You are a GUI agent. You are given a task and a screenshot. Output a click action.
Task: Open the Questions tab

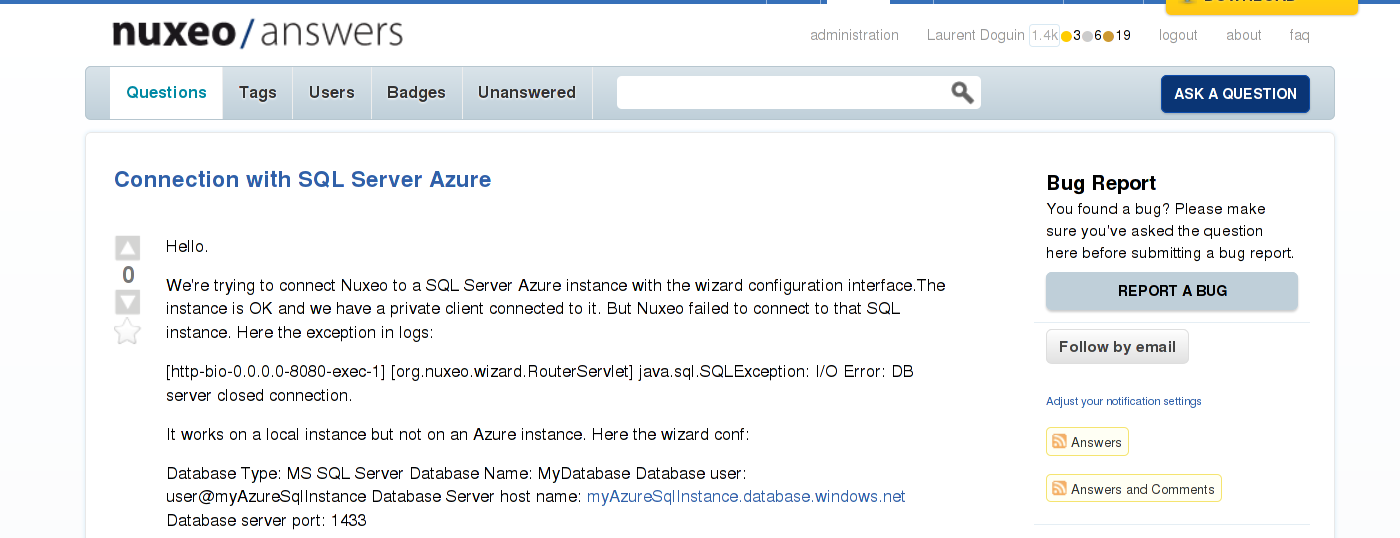(x=166, y=93)
